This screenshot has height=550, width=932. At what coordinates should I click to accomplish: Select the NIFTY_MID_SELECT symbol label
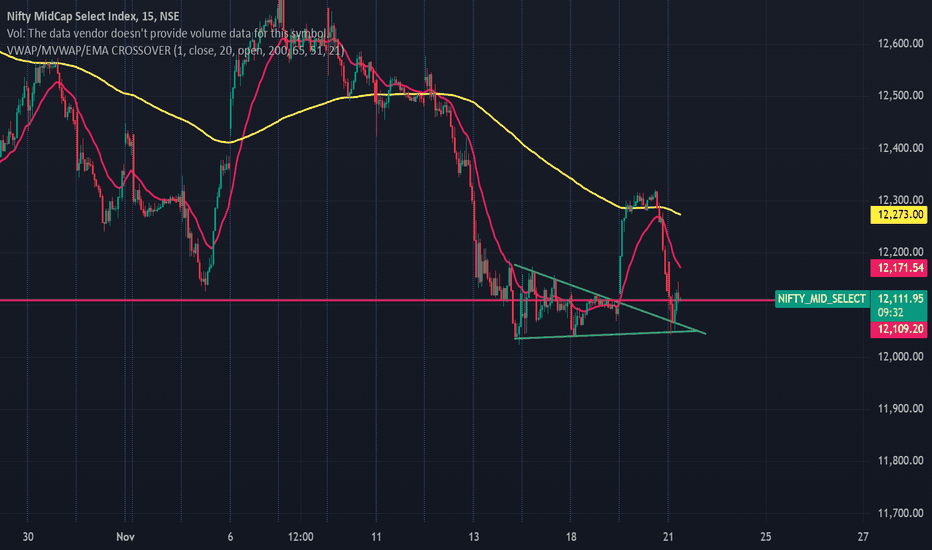(822, 298)
